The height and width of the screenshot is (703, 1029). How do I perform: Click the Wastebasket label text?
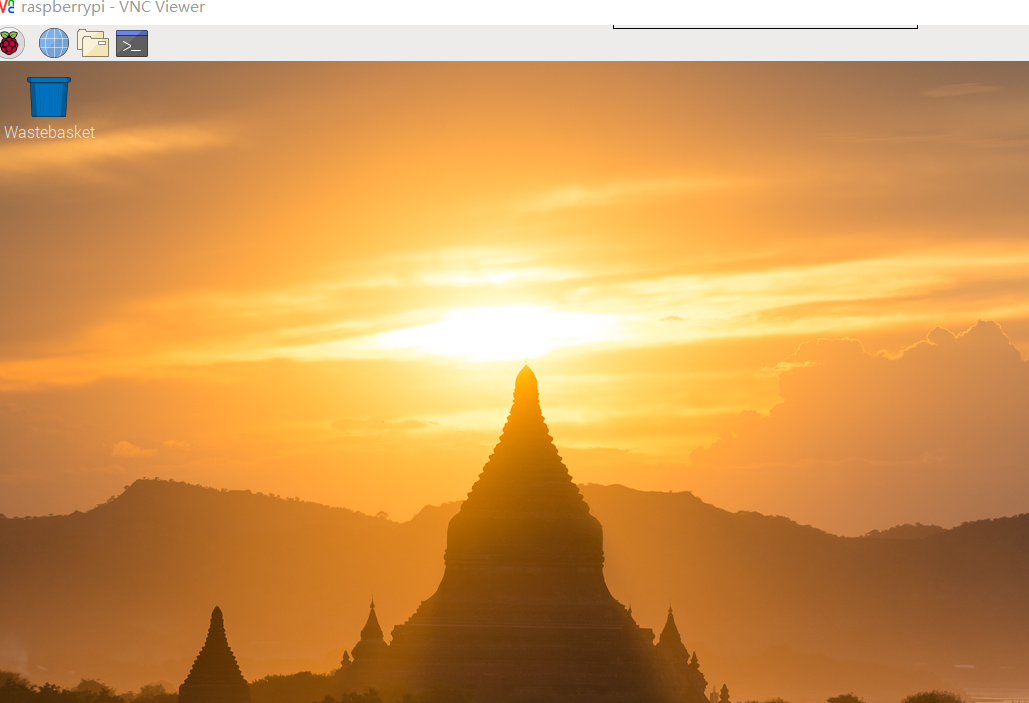point(49,132)
